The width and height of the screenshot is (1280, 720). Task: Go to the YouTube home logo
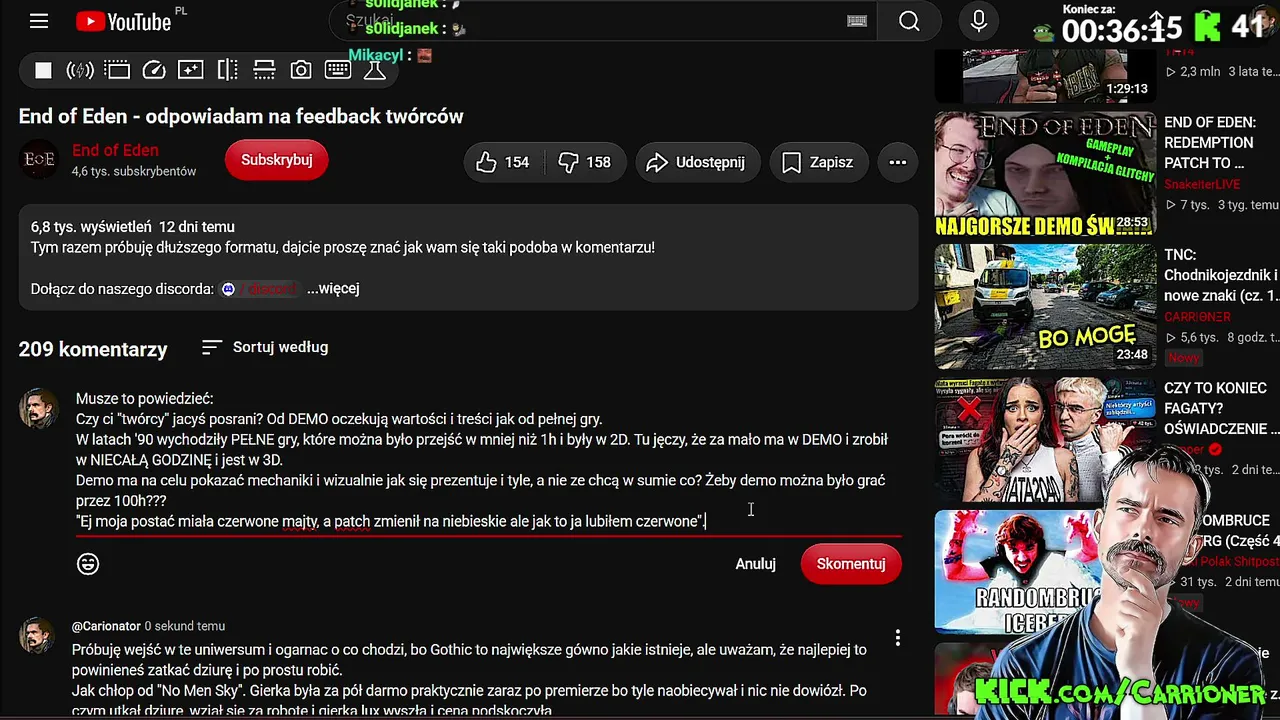coord(124,21)
